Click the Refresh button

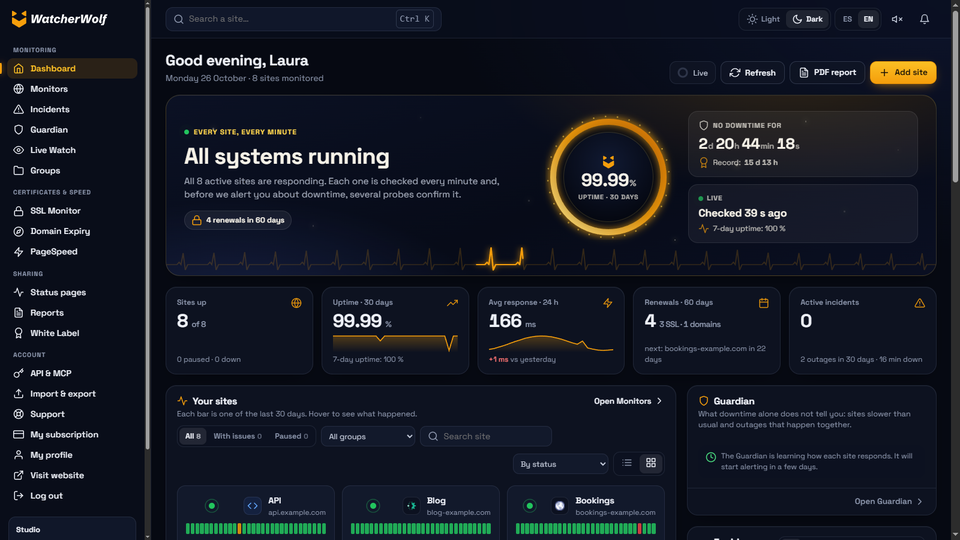[752, 73]
